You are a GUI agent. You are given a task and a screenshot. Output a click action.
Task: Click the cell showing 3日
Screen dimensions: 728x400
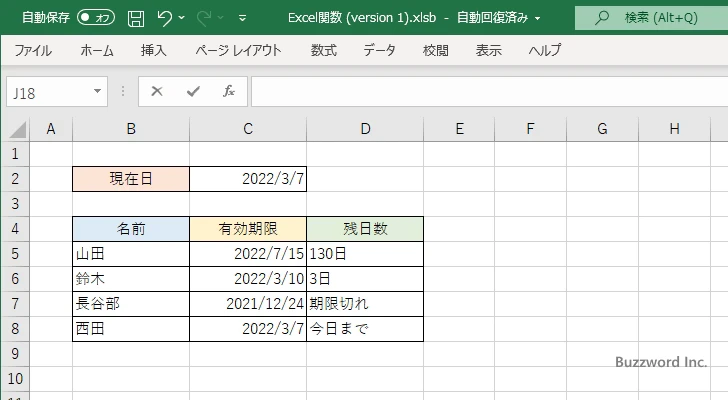(x=365, y=279)
